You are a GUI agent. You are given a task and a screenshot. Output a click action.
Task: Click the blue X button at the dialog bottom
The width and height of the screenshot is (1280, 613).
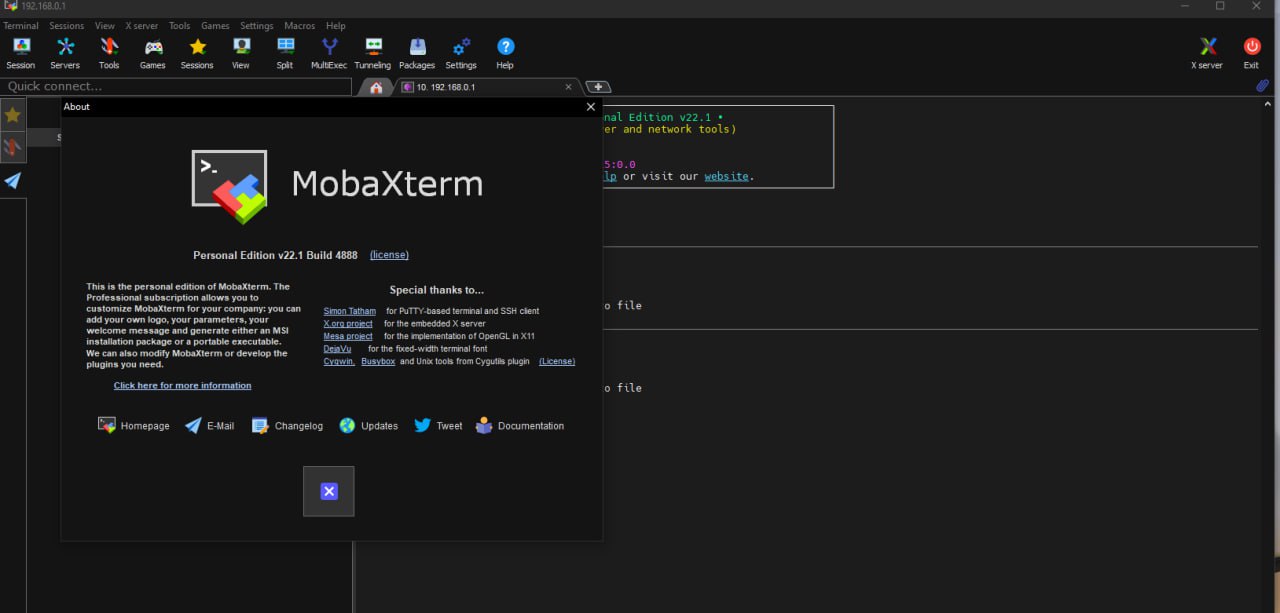tap(329, 491)
